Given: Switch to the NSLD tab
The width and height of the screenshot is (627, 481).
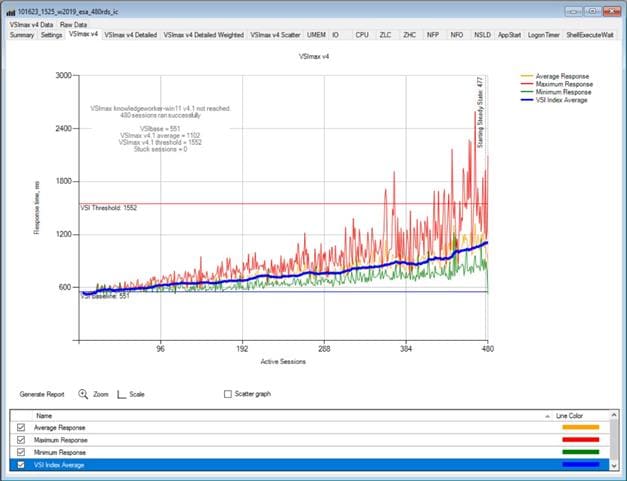Looking at the screenshot, I should coord(482,35).
